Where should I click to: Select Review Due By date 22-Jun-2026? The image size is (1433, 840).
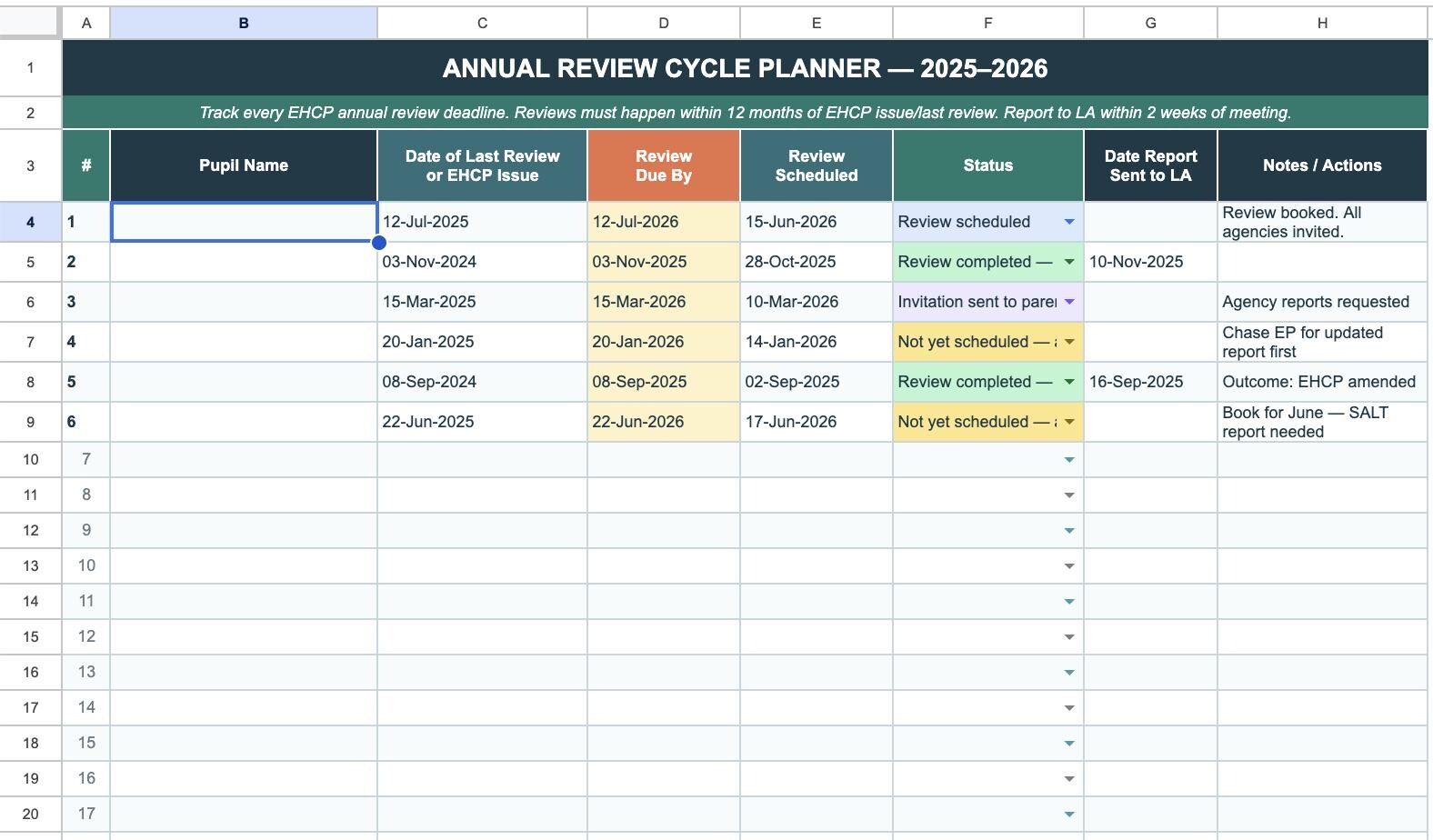point(664,422)
